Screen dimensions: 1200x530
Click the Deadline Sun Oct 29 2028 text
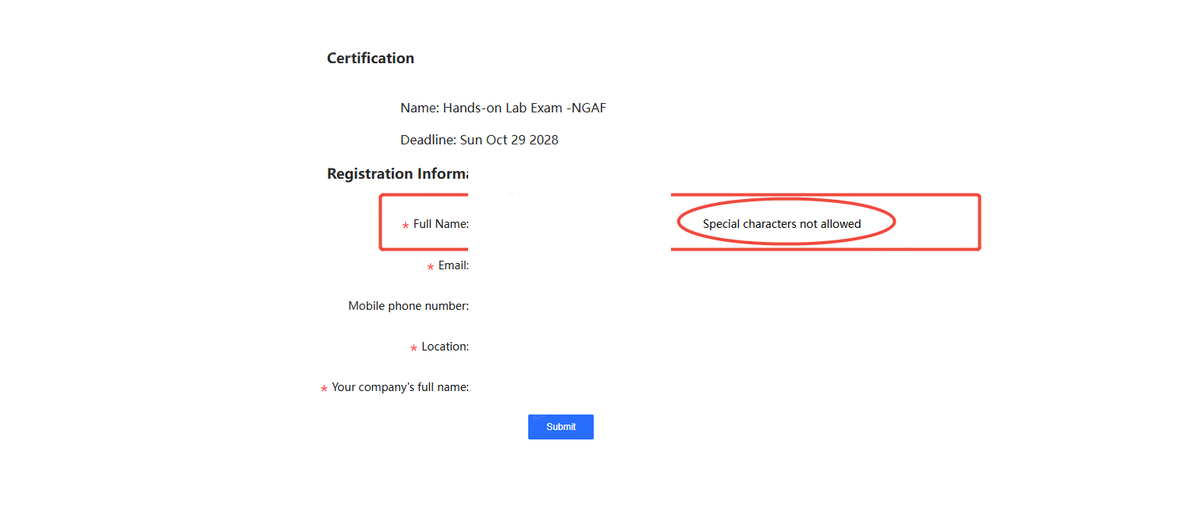click(479, 140)
